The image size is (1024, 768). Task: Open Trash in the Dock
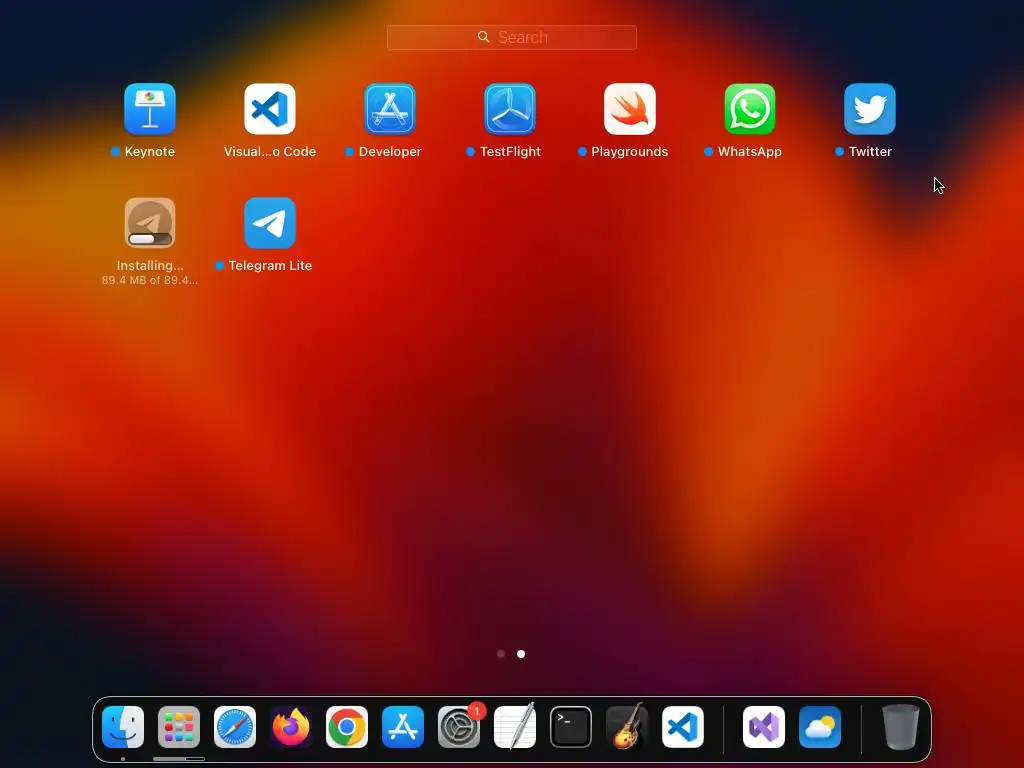pos(901,727)
